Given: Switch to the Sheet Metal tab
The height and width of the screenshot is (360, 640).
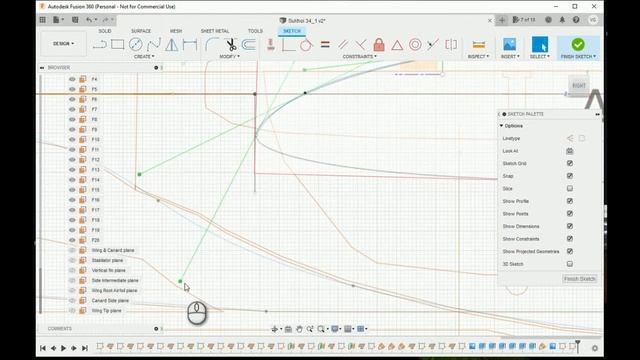Looking at the screenshot, I should pyautogui.click(x=215, y=31).
